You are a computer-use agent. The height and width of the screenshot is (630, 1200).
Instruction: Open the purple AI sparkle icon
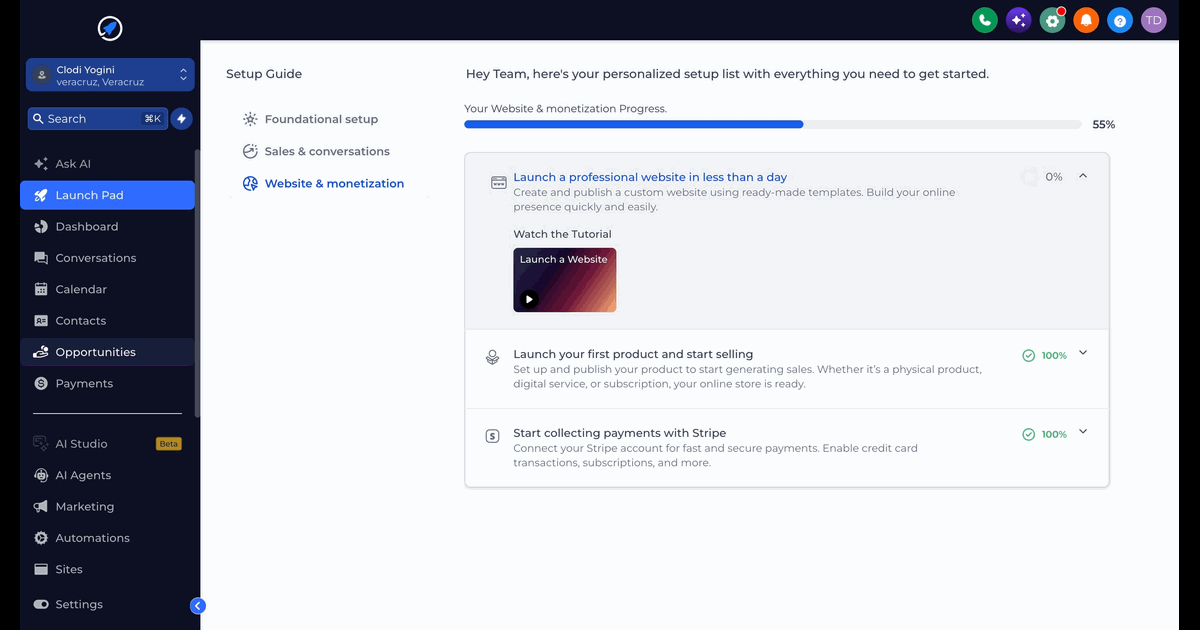tap(1018, 20)
